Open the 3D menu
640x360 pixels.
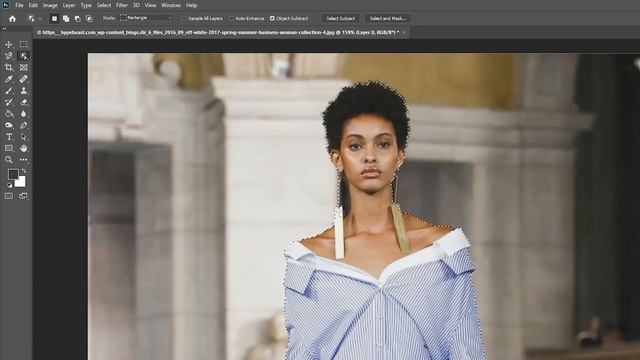(x=136, y=5)
